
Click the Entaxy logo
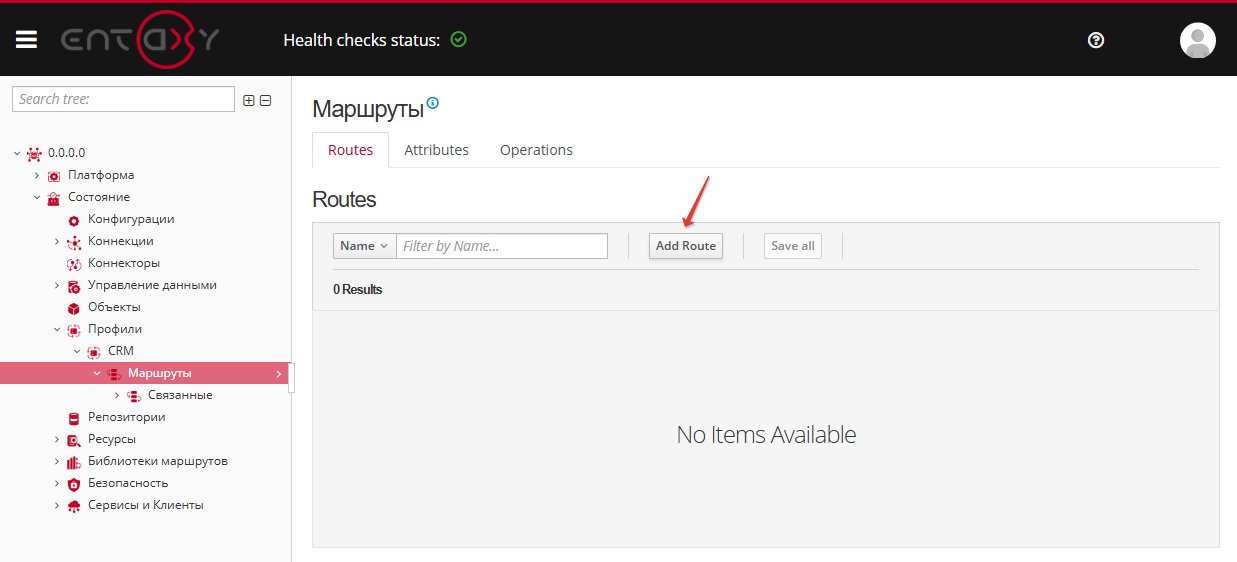click(x=140, y=39)
